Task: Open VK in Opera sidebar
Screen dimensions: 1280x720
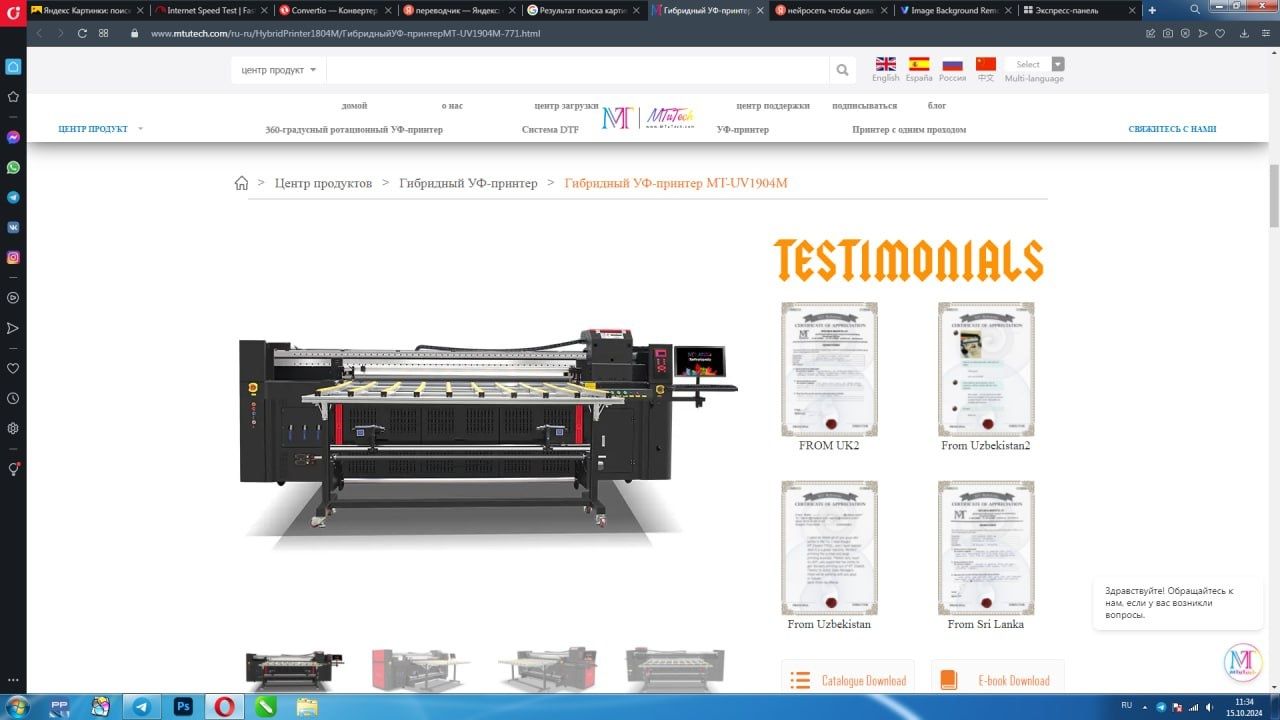Action: pyautogui.click(x=13, y=227)
